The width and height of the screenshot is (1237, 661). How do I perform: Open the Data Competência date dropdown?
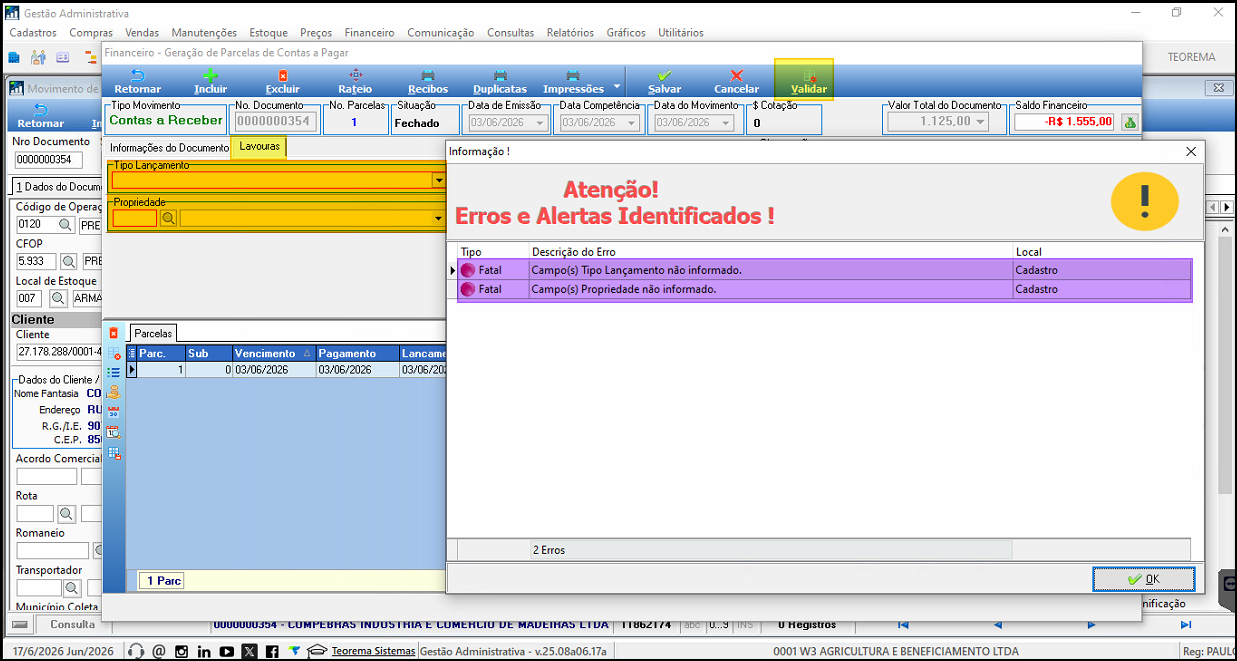(x=632, y=122)
